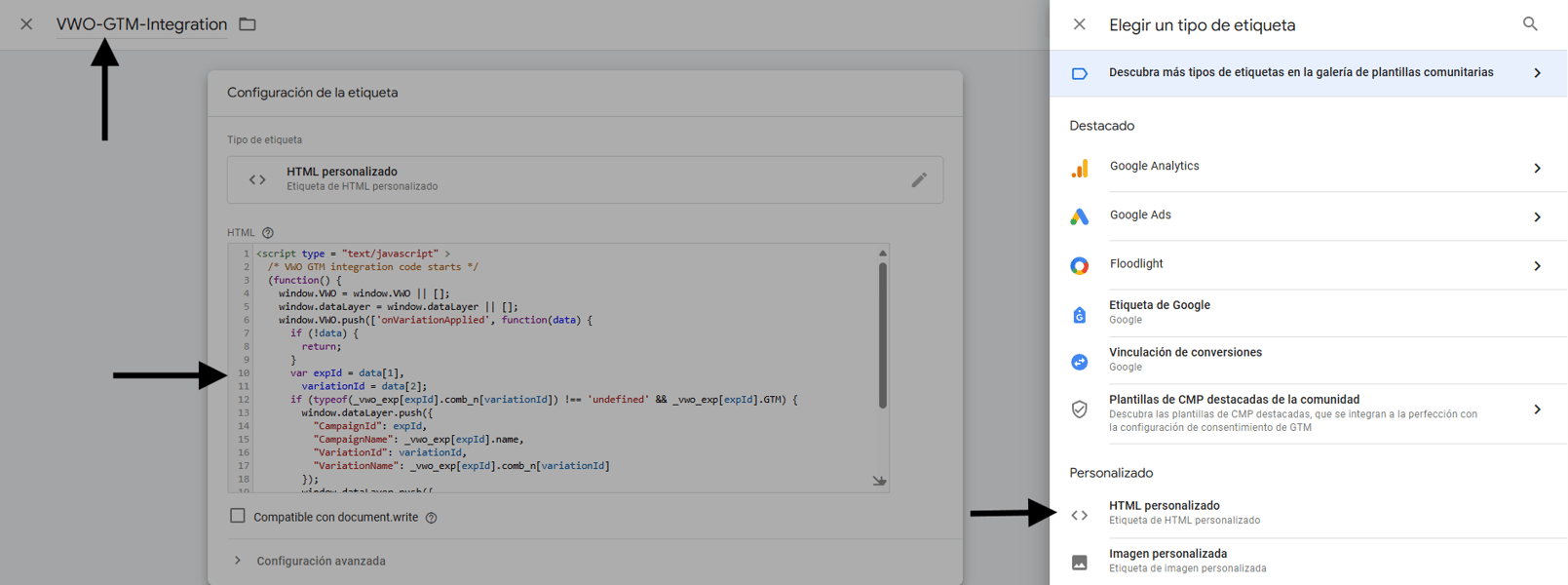Viewport: 1568px width, 585px height.
Task: Select Etiqueta de Google tag type
Action: tap(1309, 313)
